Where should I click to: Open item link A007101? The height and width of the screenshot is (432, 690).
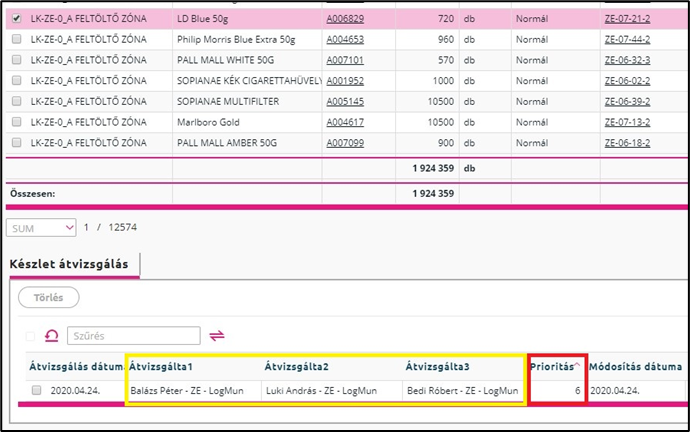click(345, 60)
